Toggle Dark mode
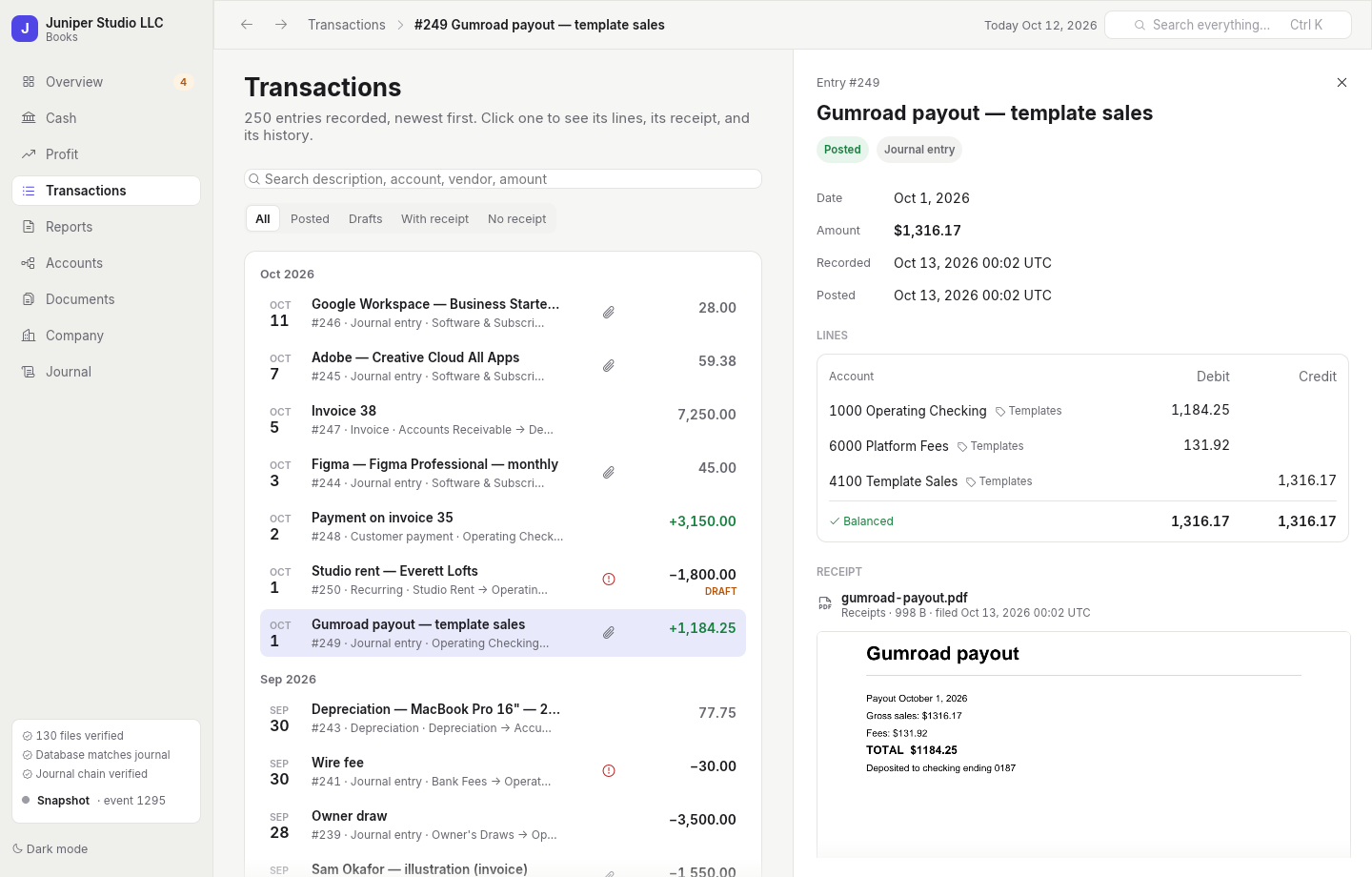Viewport: 1372px width, 877px height. pyautogui.click(x=50, y=849)
